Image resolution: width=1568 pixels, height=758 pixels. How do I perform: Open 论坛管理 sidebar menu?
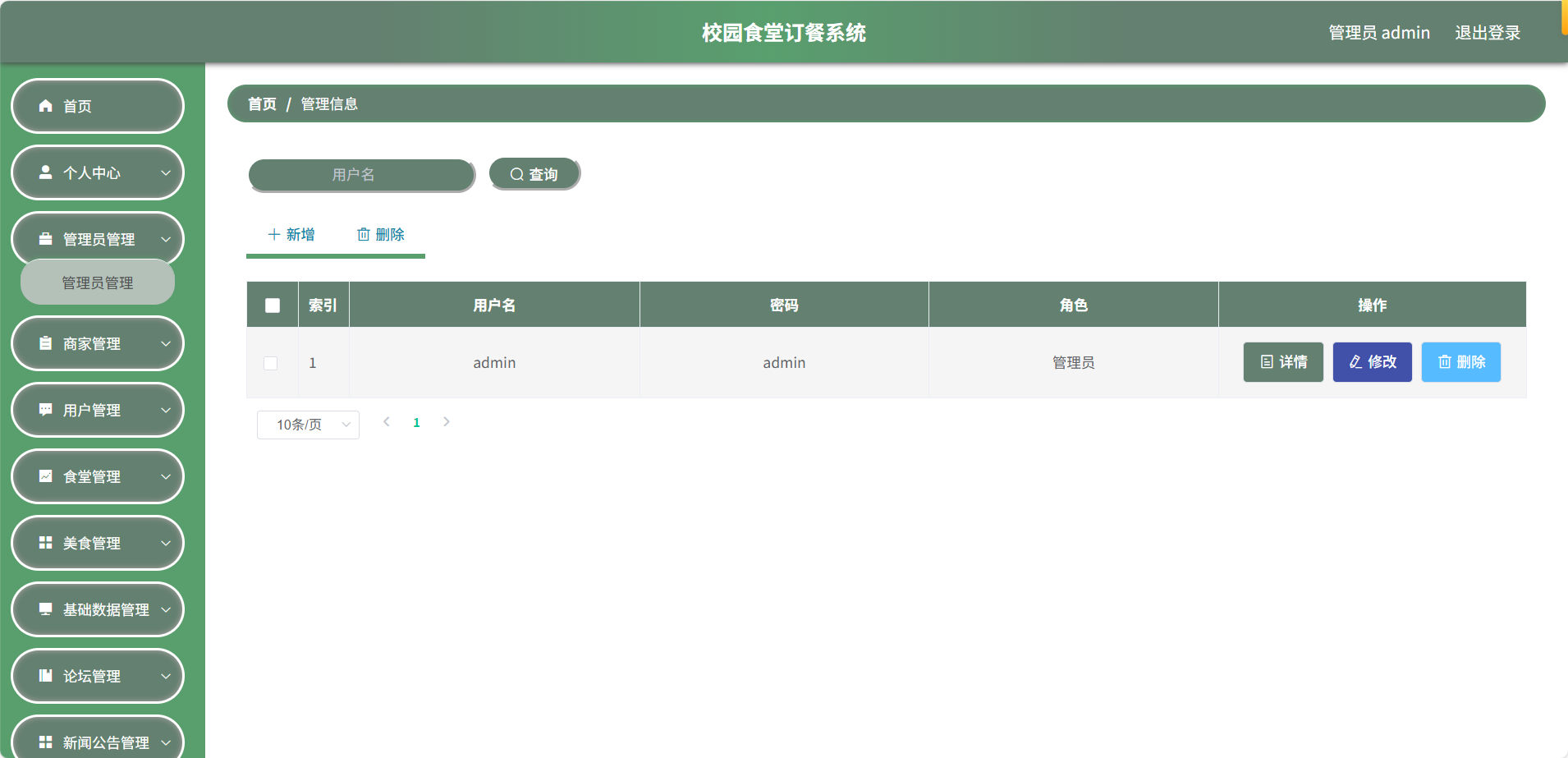98,676
